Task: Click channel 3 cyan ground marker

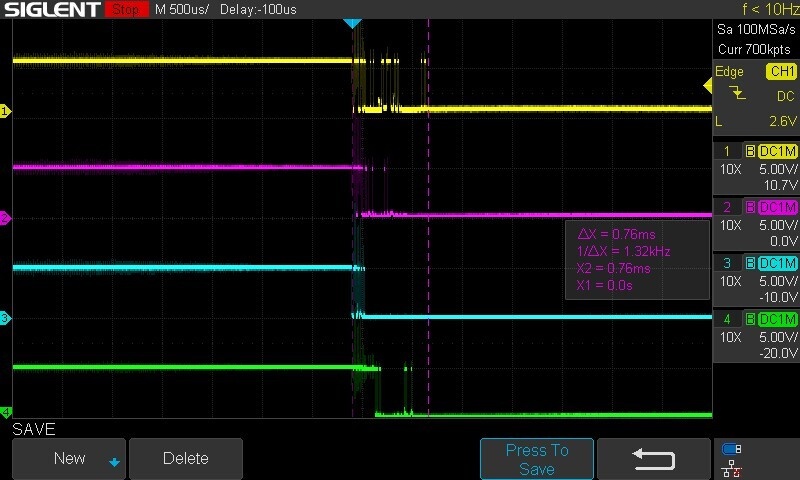Action: 5,318
